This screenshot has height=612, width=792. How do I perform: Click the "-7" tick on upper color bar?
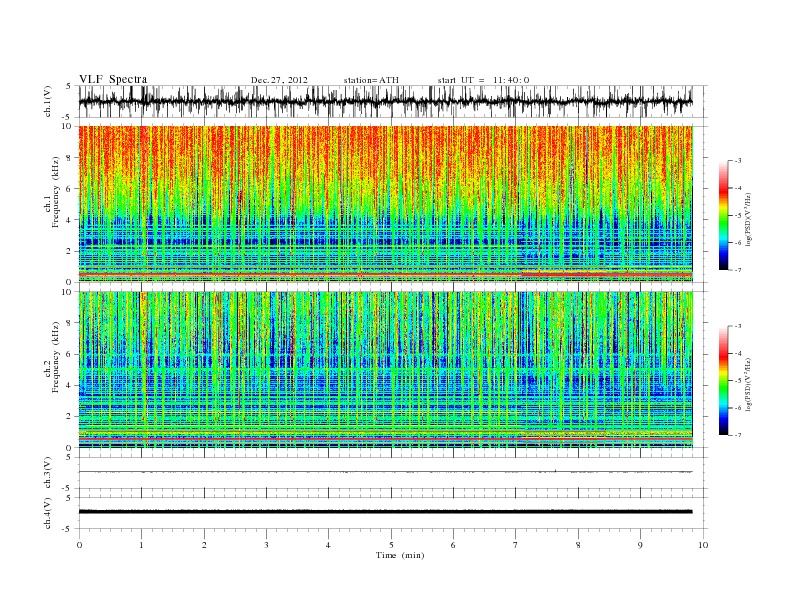tap(737, 270)
